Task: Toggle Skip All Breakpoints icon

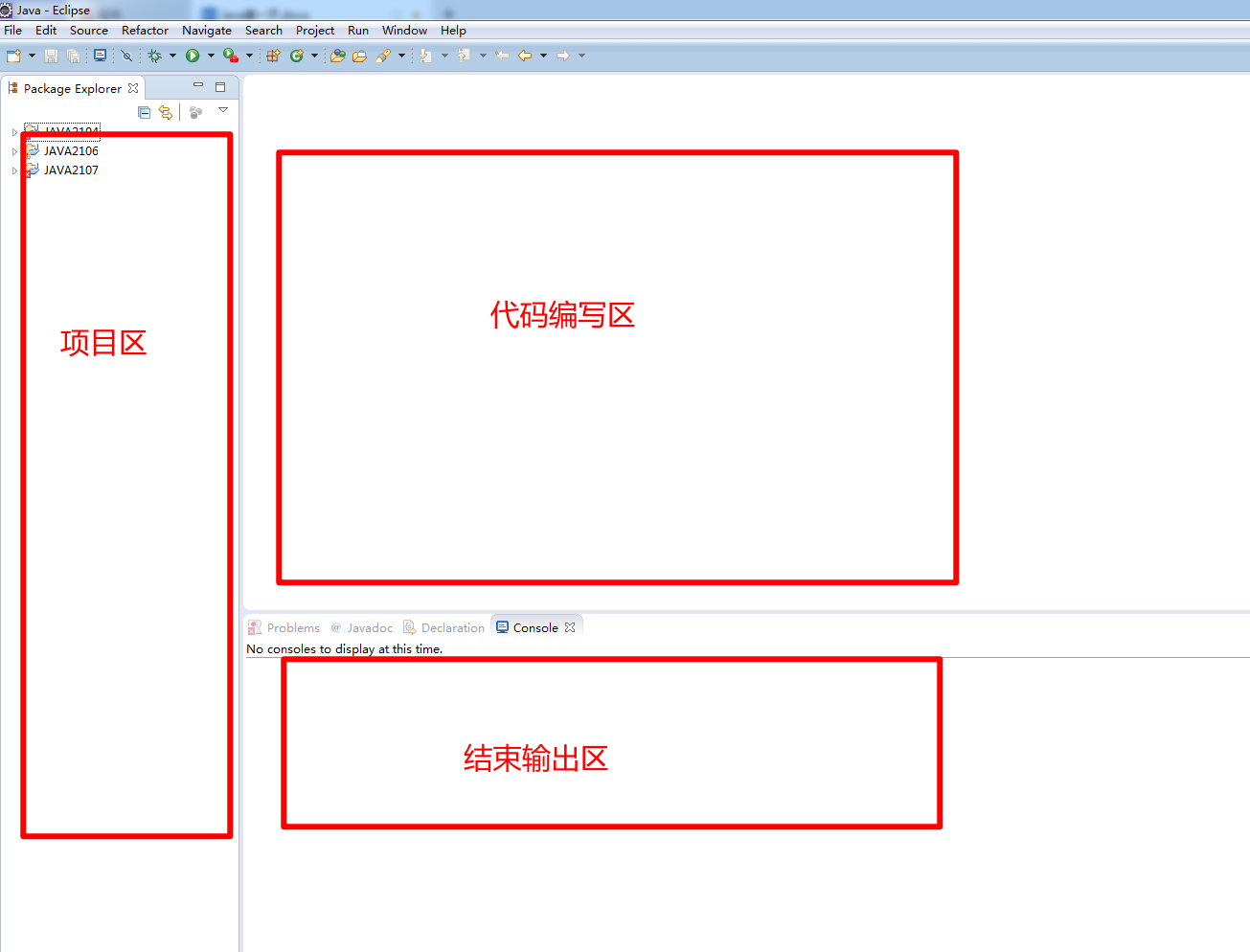Action: [126, 56]
